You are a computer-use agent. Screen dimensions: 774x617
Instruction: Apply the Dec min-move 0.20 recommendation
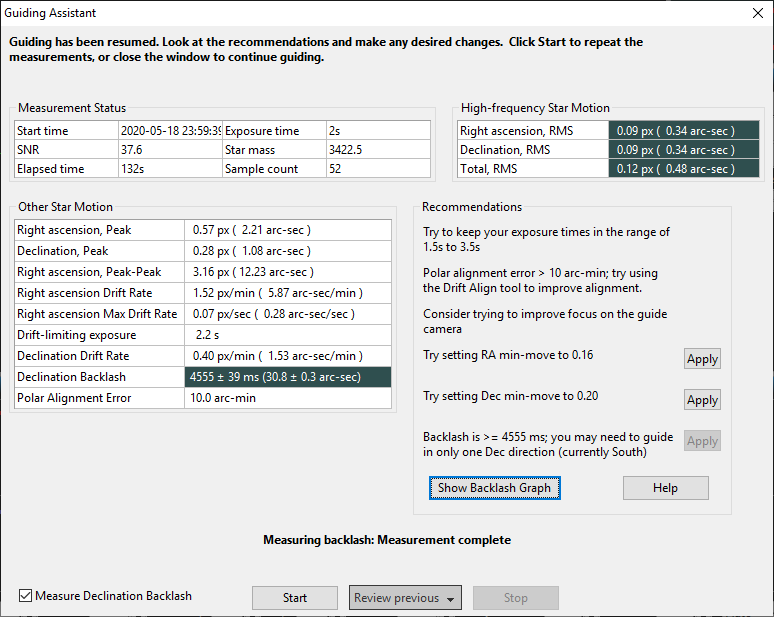click(x=702, y=400)
